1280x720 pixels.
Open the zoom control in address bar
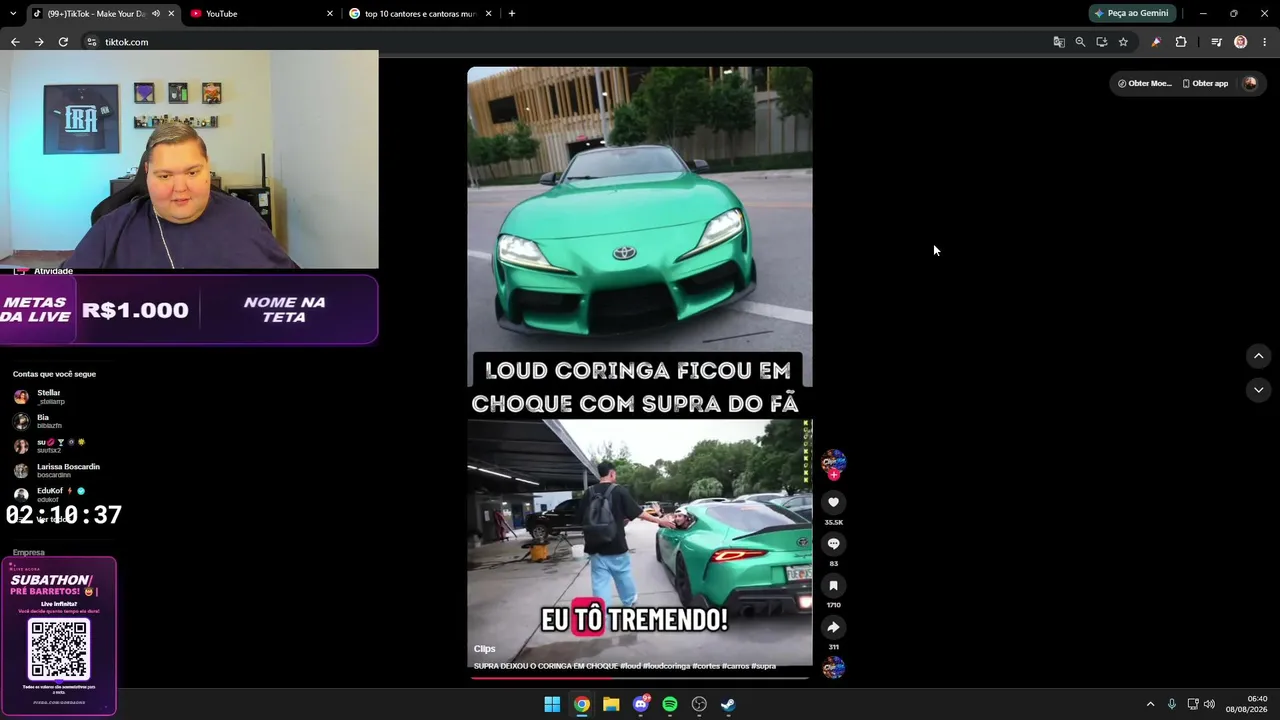pos(1080,42)
